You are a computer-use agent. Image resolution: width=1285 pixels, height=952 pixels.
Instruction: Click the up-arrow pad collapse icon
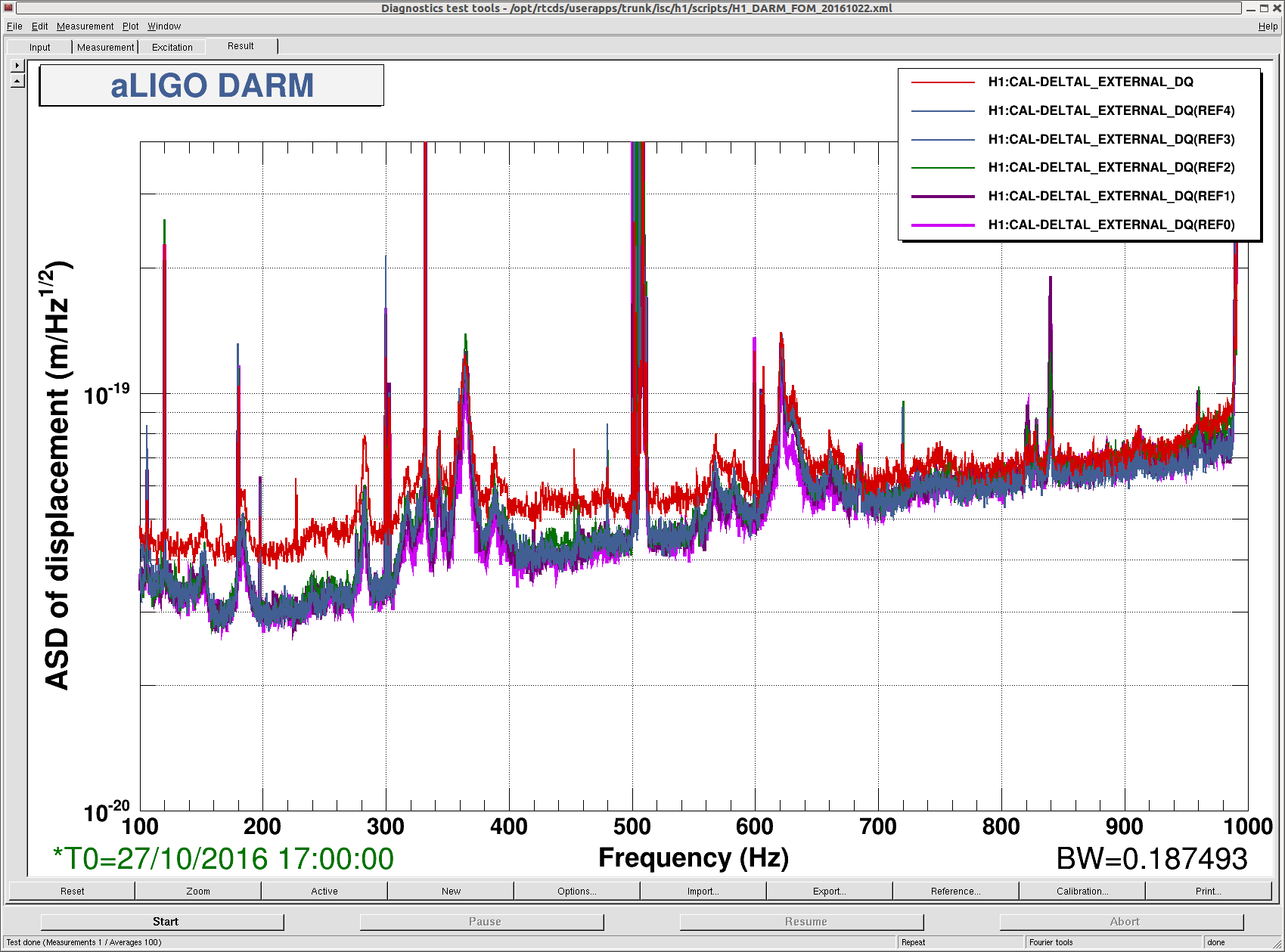pos(18,80)
